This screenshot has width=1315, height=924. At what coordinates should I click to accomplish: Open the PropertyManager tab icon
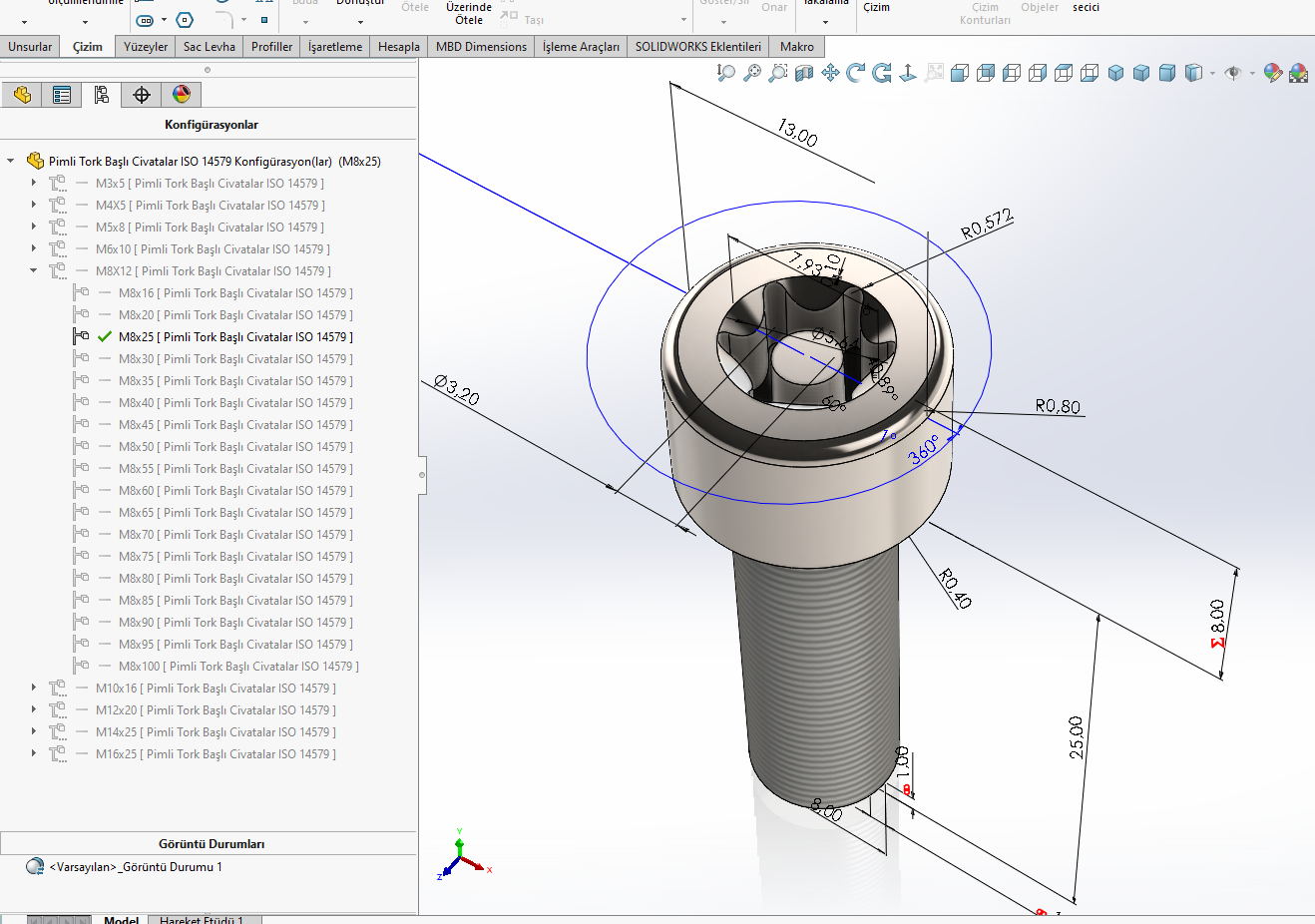click(62, 95)
